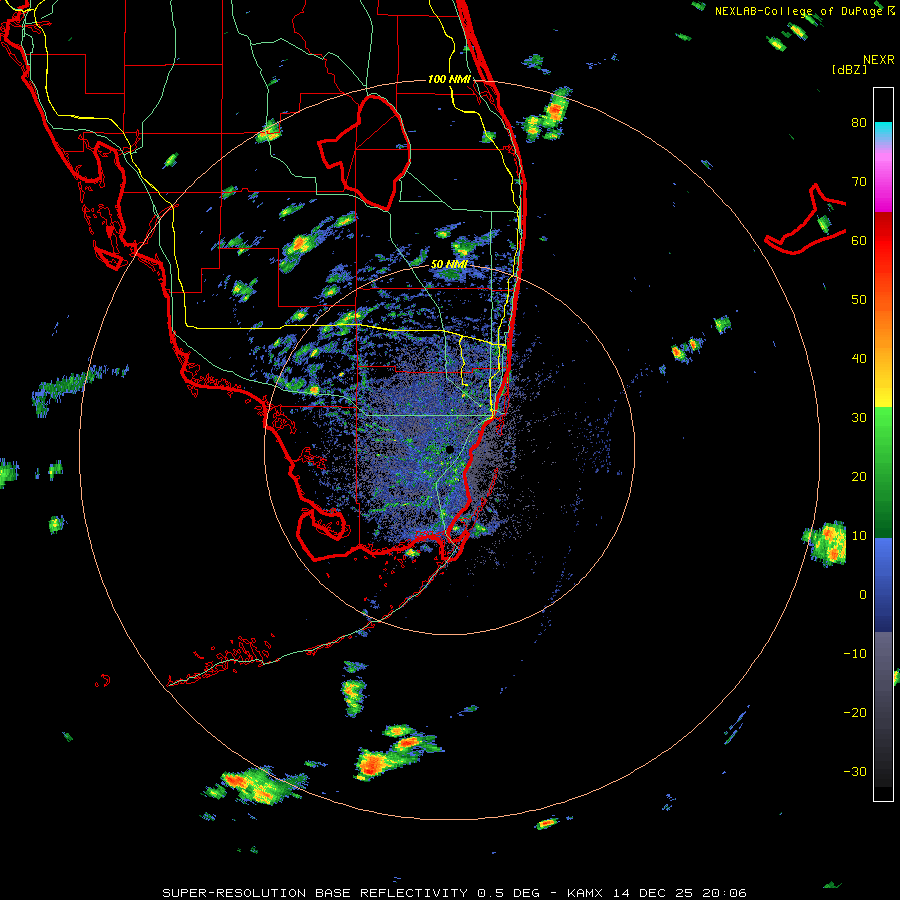Click the 30 value on the dBZ scale
The width and height of the screenshot is (900, 900).
click(859, 417)
